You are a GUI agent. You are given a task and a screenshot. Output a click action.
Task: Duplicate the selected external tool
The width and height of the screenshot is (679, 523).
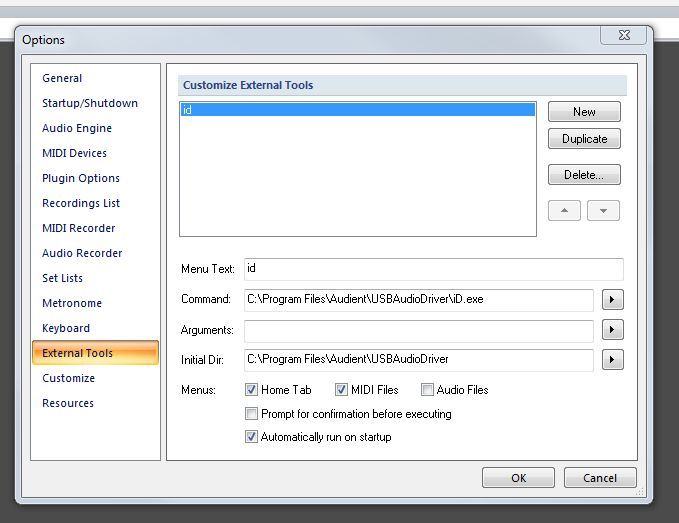click(584, 139)
